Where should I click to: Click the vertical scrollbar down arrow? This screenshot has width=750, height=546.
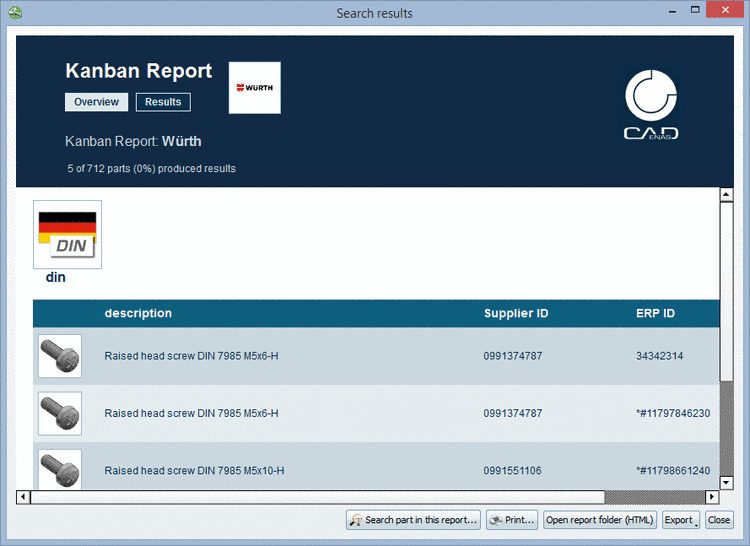click(726, 482)
